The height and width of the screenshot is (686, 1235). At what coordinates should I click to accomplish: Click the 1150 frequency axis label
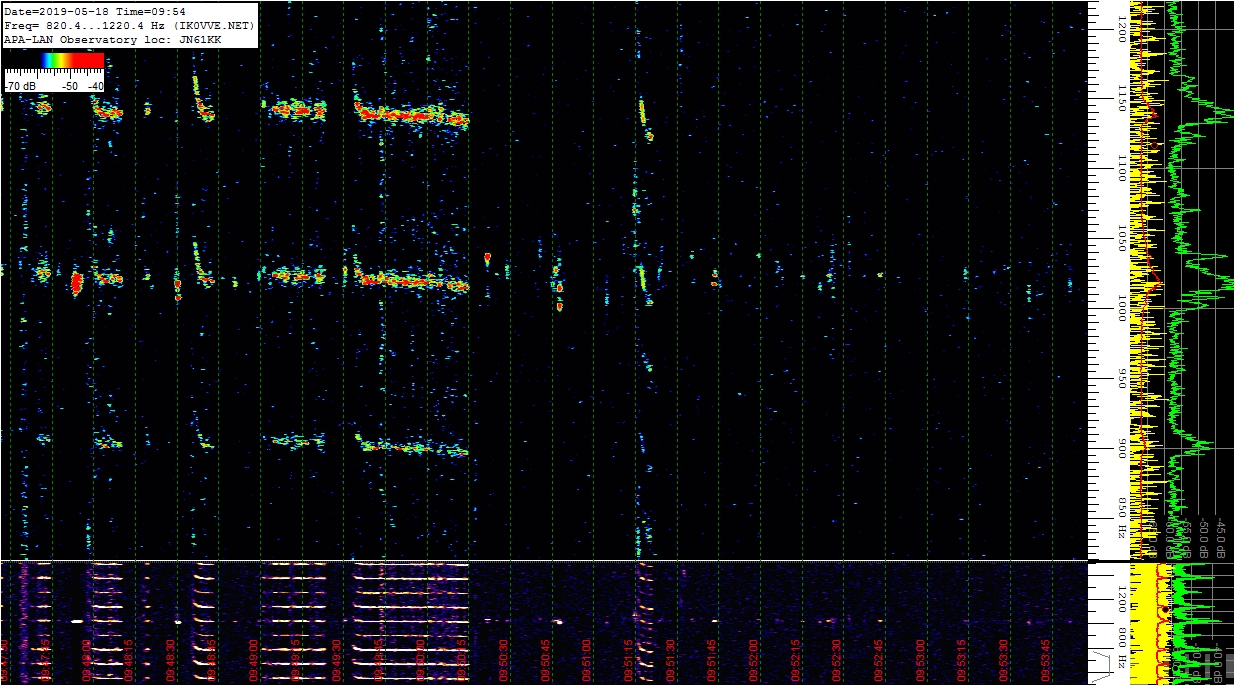click(x=1122, y=98)
